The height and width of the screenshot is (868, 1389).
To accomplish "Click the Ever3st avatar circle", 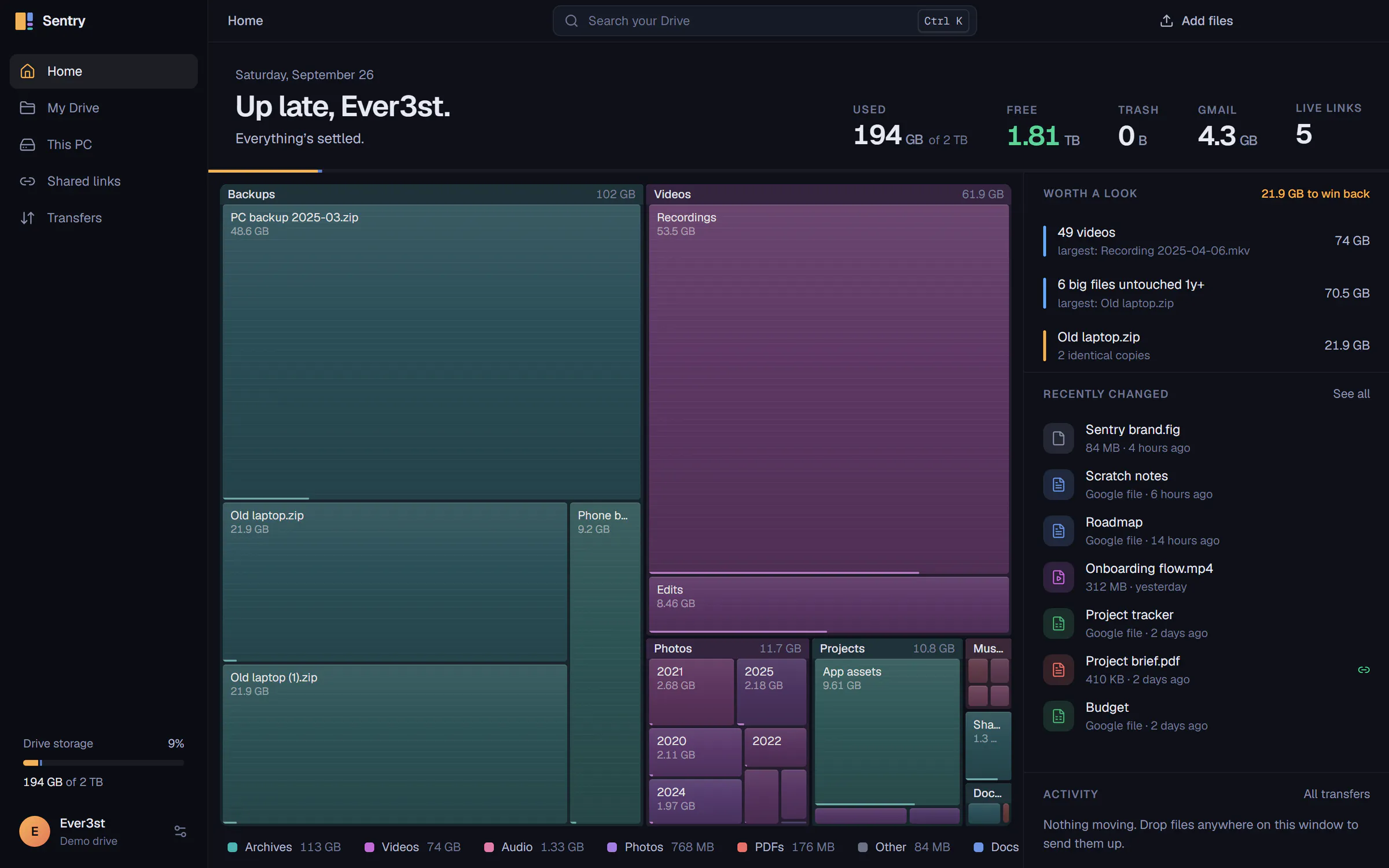I will coord(35,831).
